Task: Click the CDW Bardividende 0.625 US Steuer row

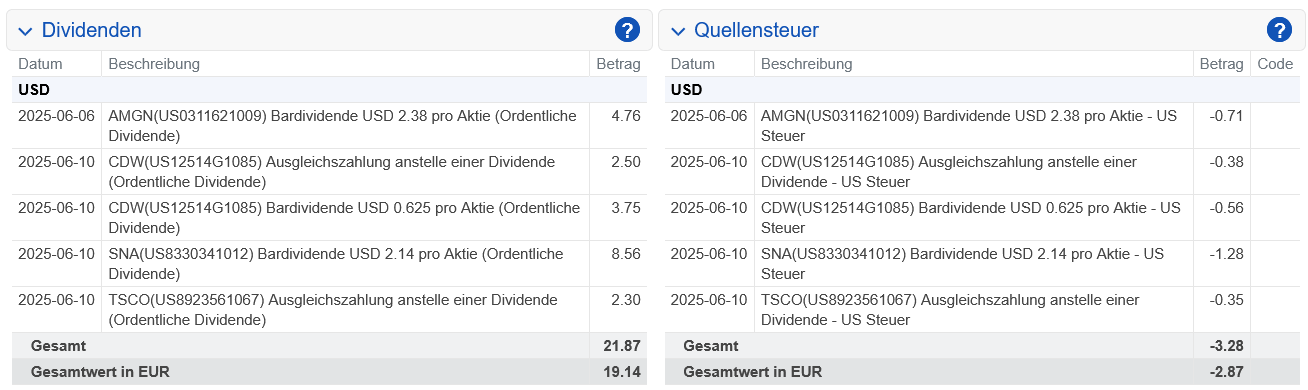Action: pyautogui.click(x=982, y=217)
